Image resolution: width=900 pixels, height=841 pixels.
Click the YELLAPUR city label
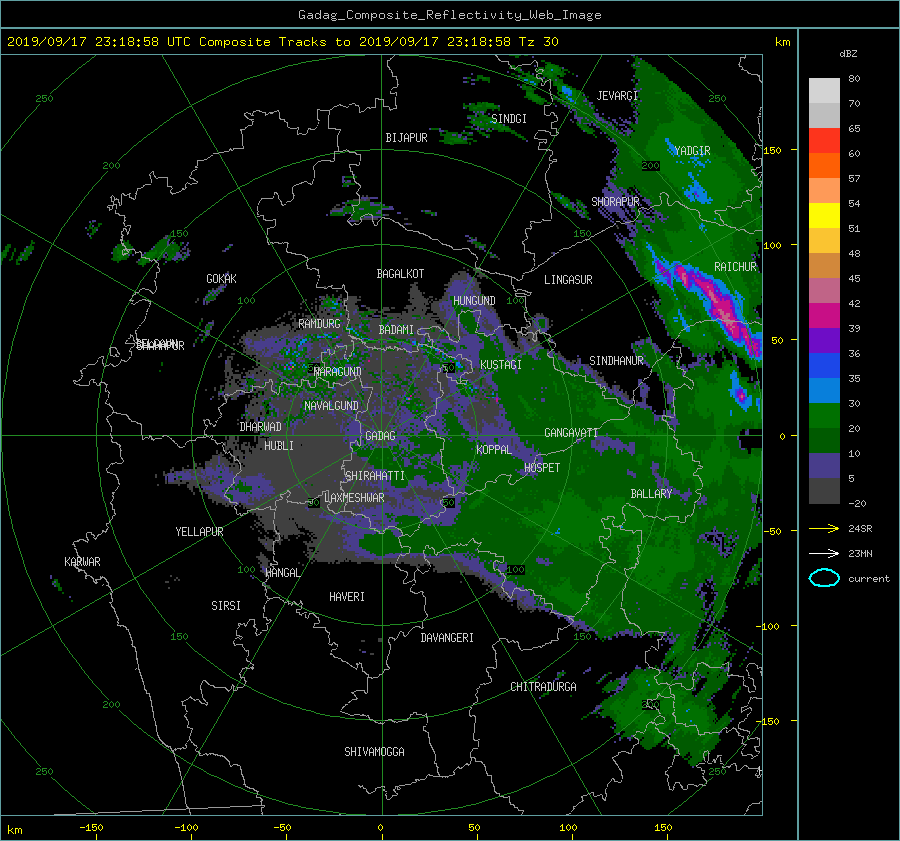point(199,532)
